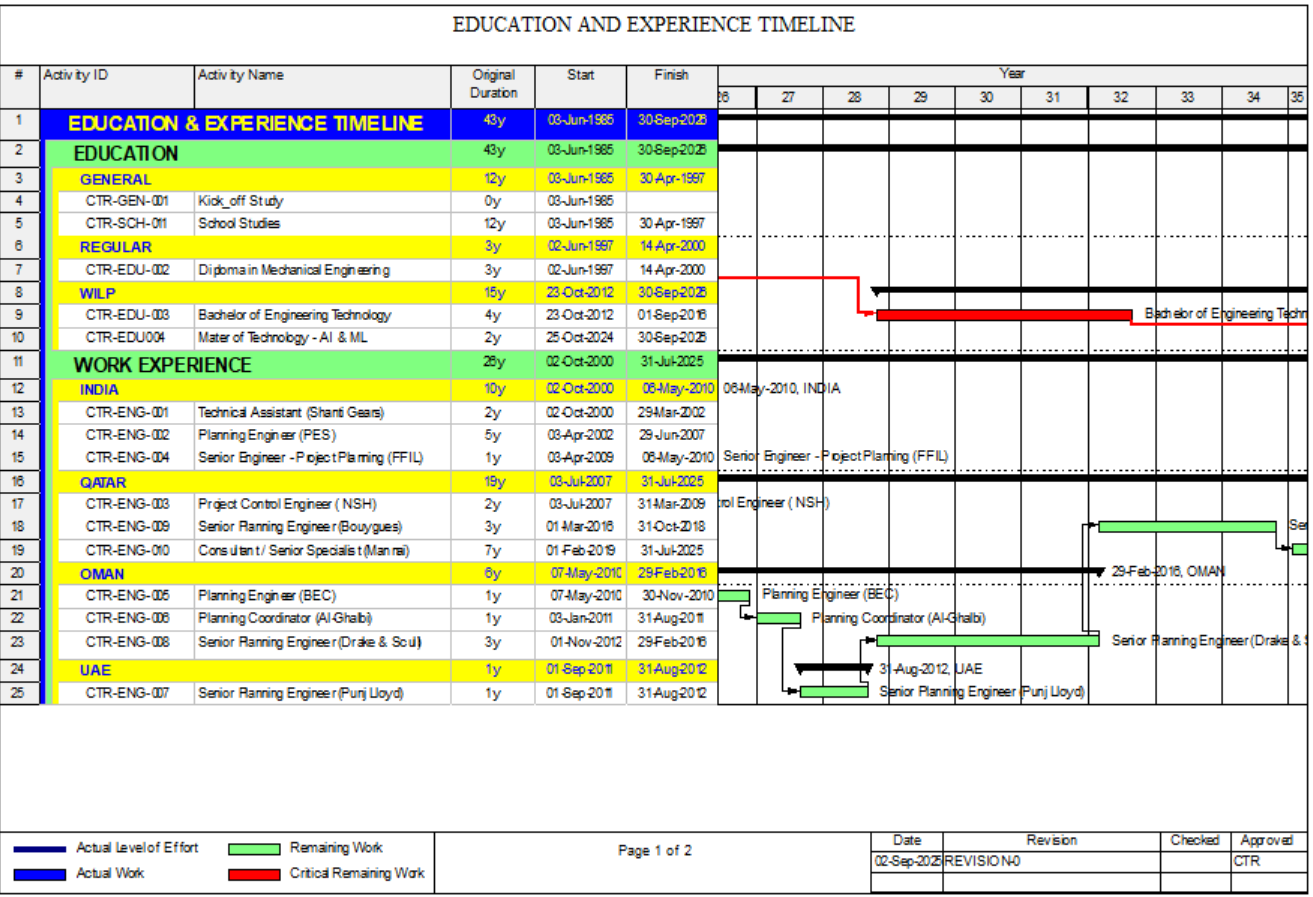The width and height of the screenshot is (1313, 897).
Task: Select the yellow INDIA group label
Action: click(x=99, y=390)
